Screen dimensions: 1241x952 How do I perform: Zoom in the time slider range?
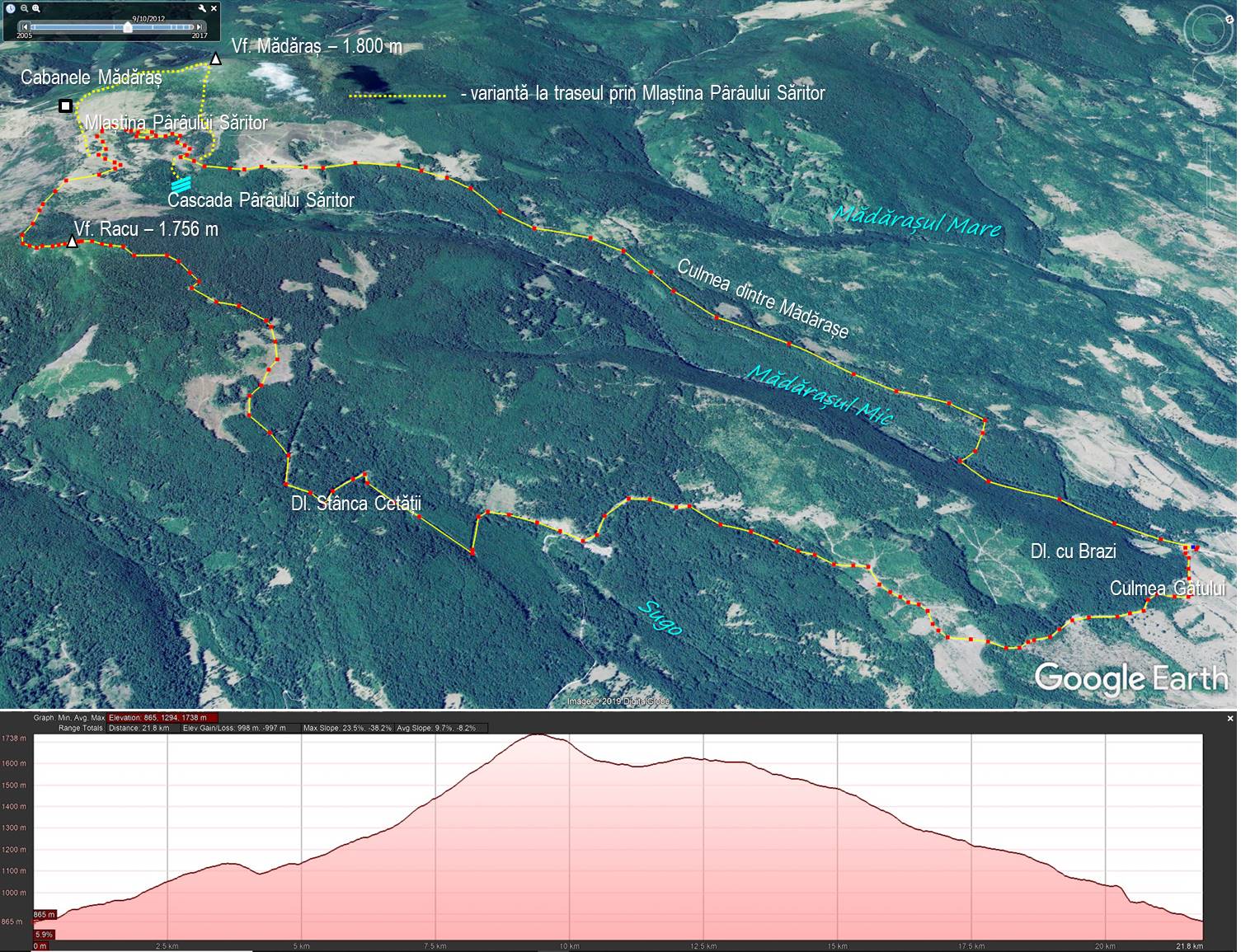[x=36, y=8]
